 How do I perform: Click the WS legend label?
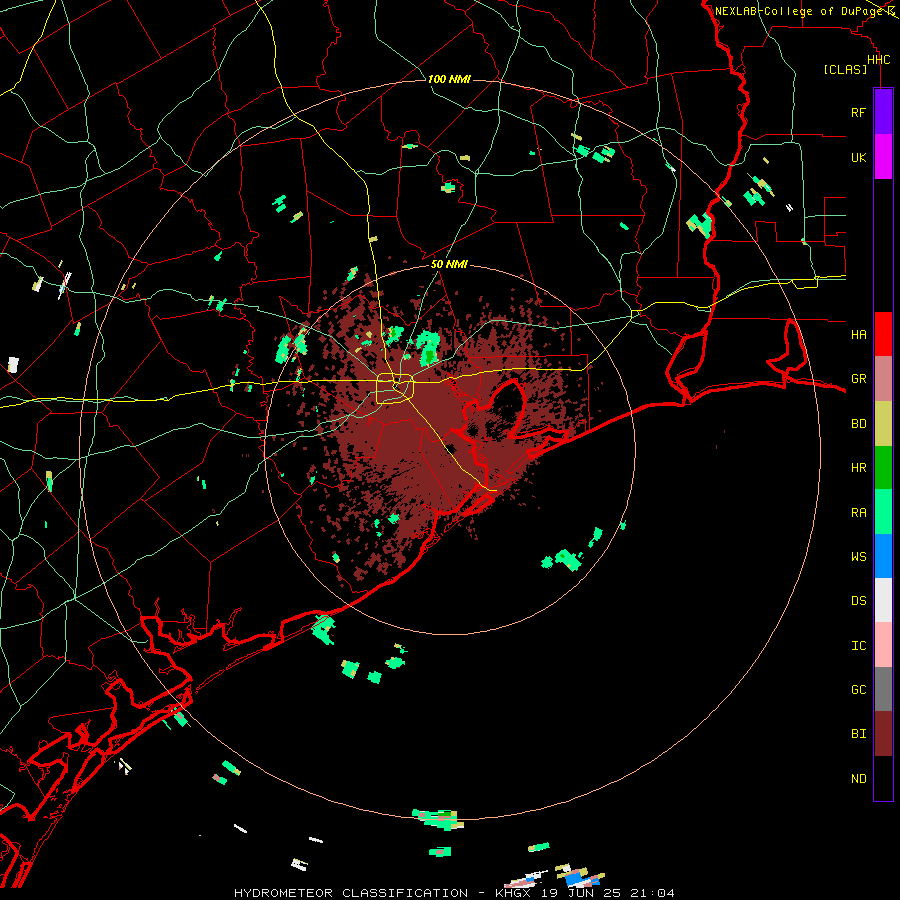pyautogui.click(x=858, y=557)
